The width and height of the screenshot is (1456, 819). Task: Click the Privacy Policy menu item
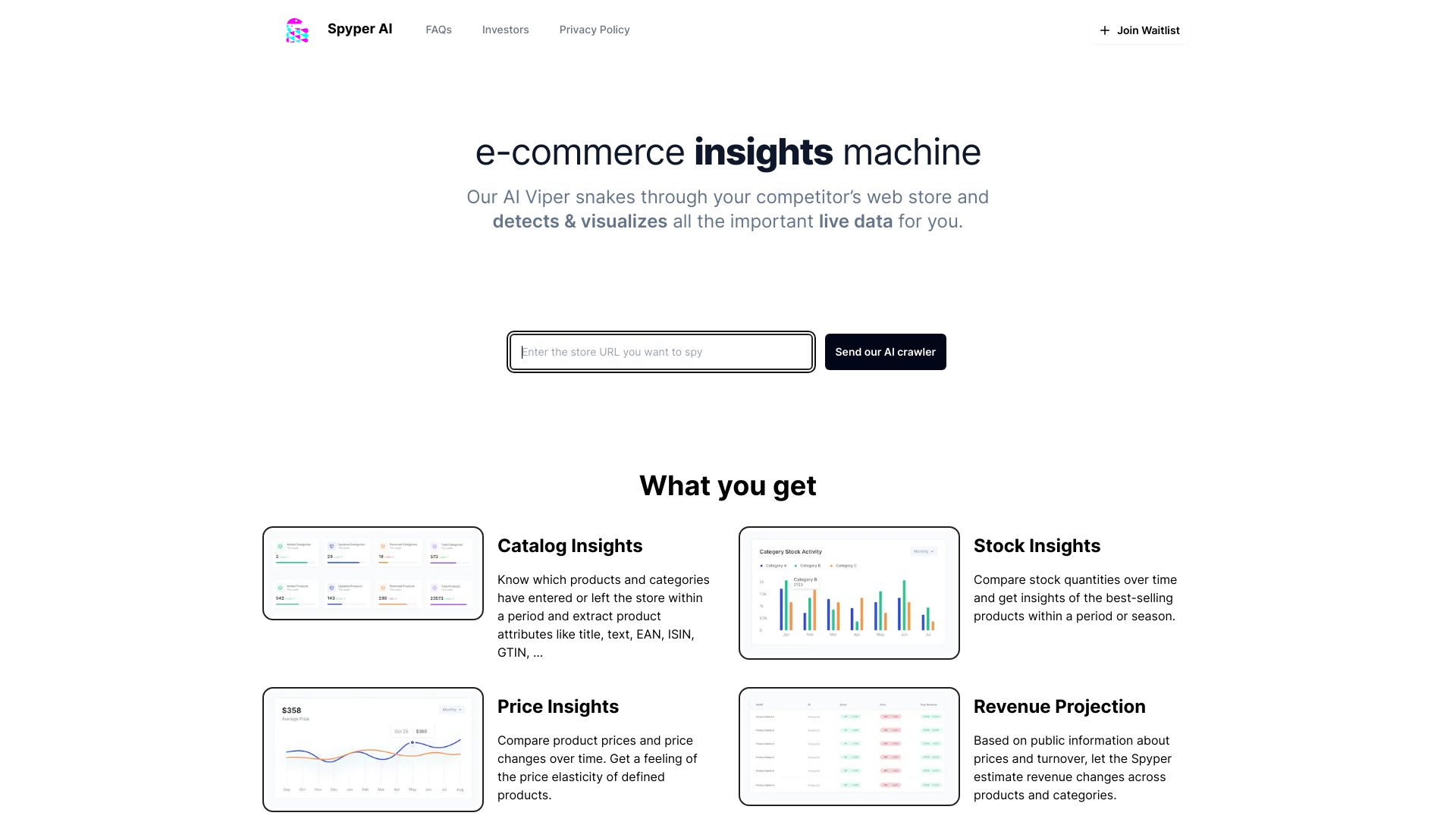[594, 29]
